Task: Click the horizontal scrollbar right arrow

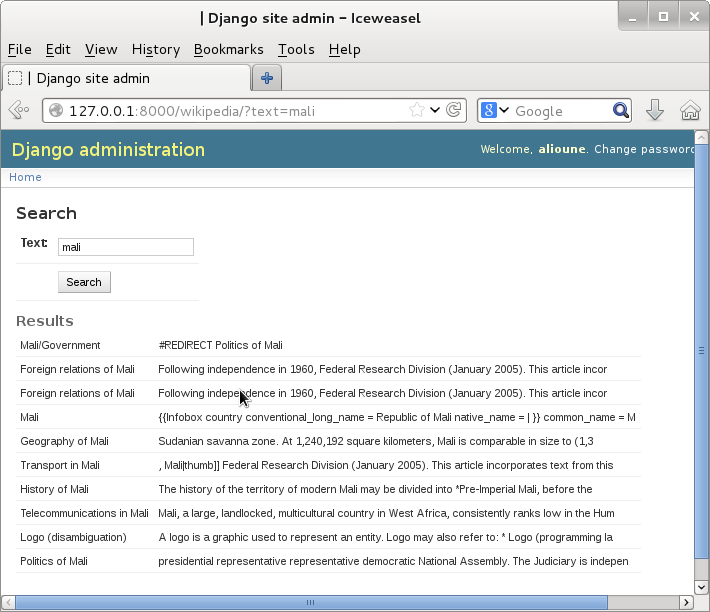Action: [686, 602]
